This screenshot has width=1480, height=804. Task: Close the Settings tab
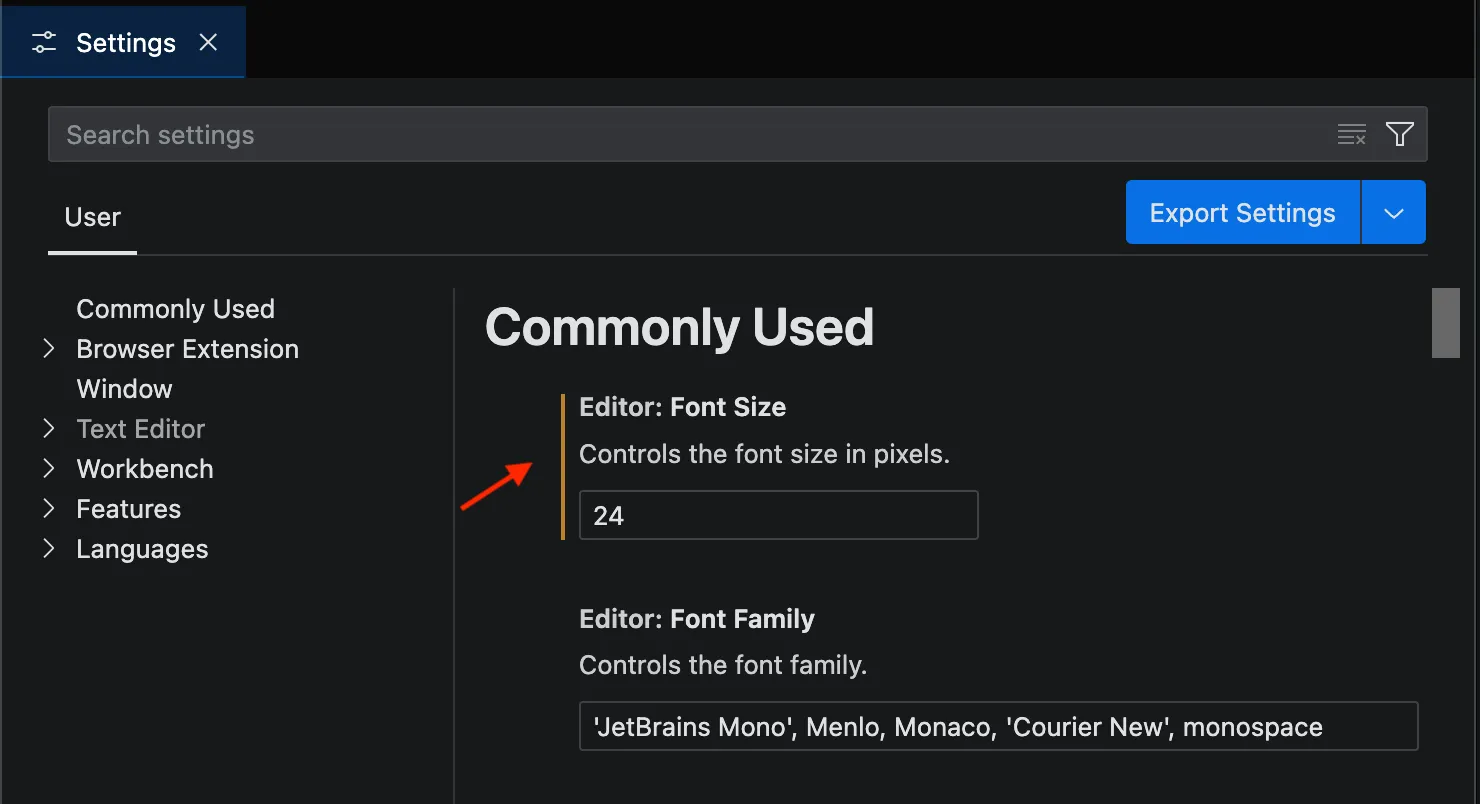point(208,43)
